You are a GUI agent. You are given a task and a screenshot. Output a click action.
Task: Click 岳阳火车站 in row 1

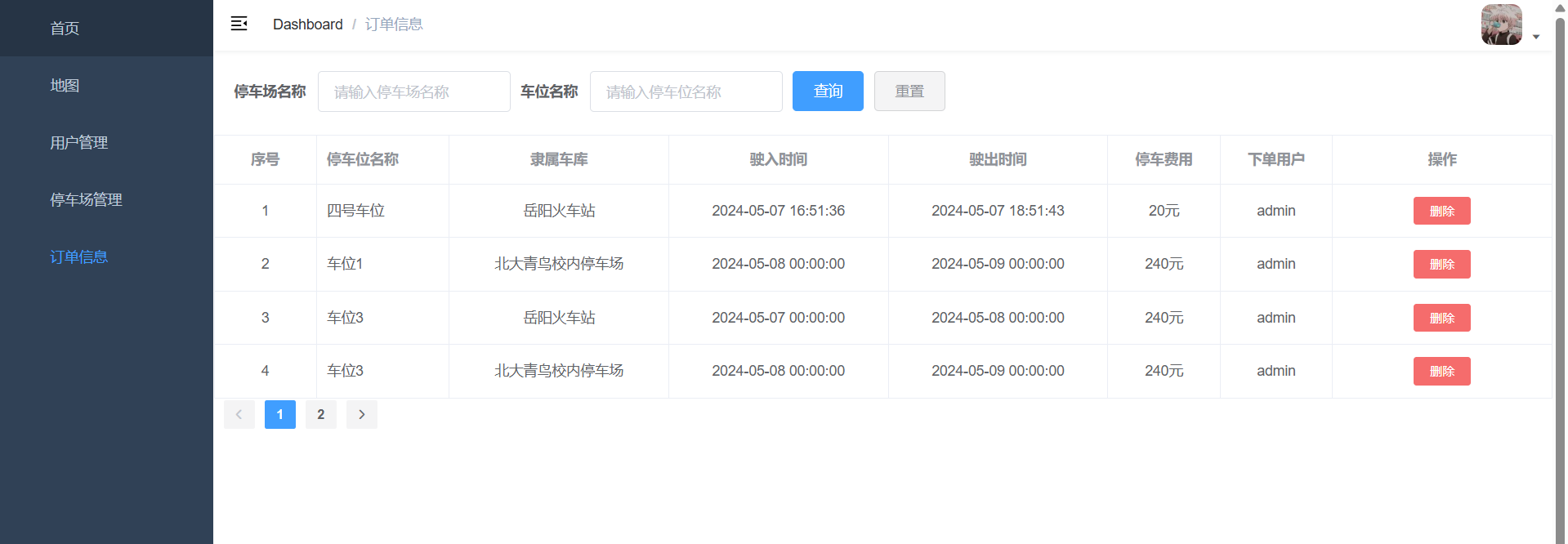click(x=559, y=211)
